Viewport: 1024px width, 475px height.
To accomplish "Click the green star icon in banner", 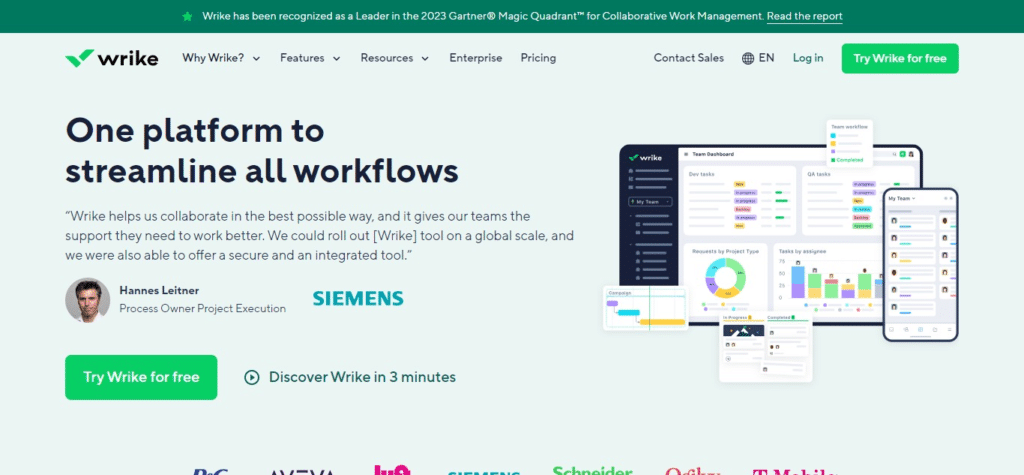I will [x=188, y=16].
